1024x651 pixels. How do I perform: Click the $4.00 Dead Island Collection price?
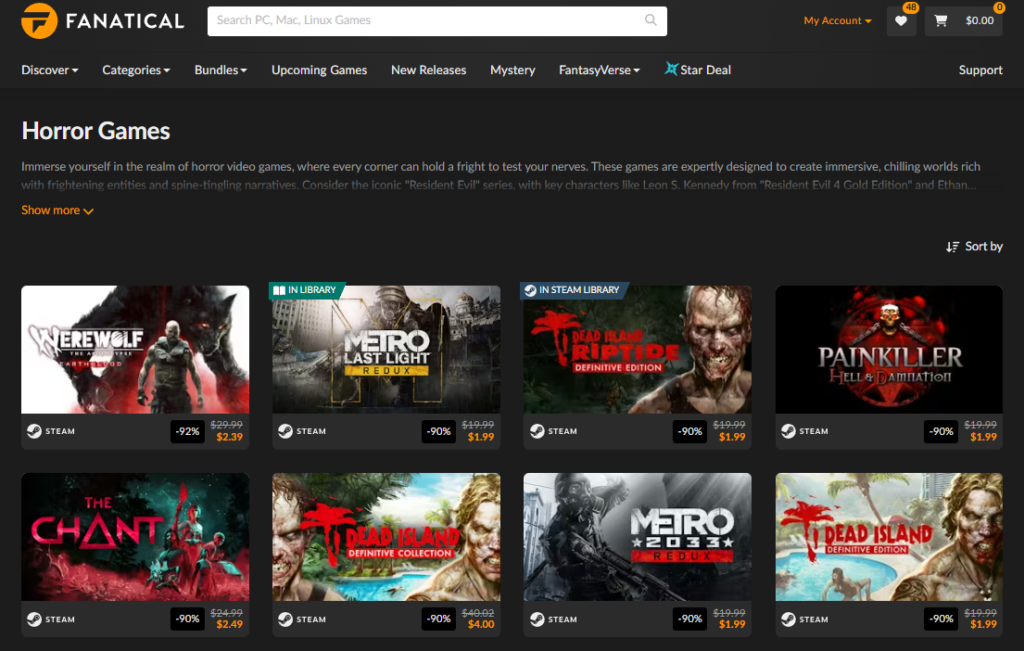coord(481,624)
